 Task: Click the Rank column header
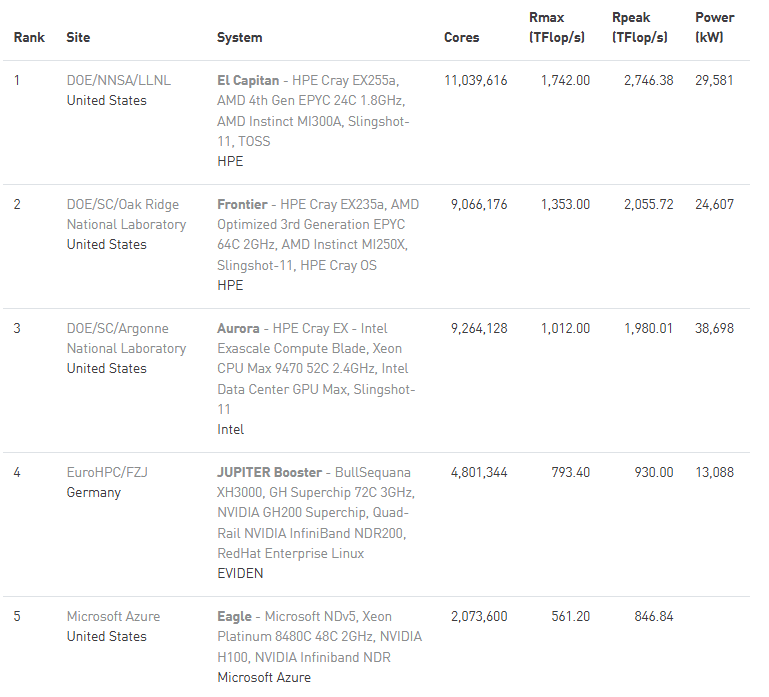pyautogui.click(x=29, y=37)
